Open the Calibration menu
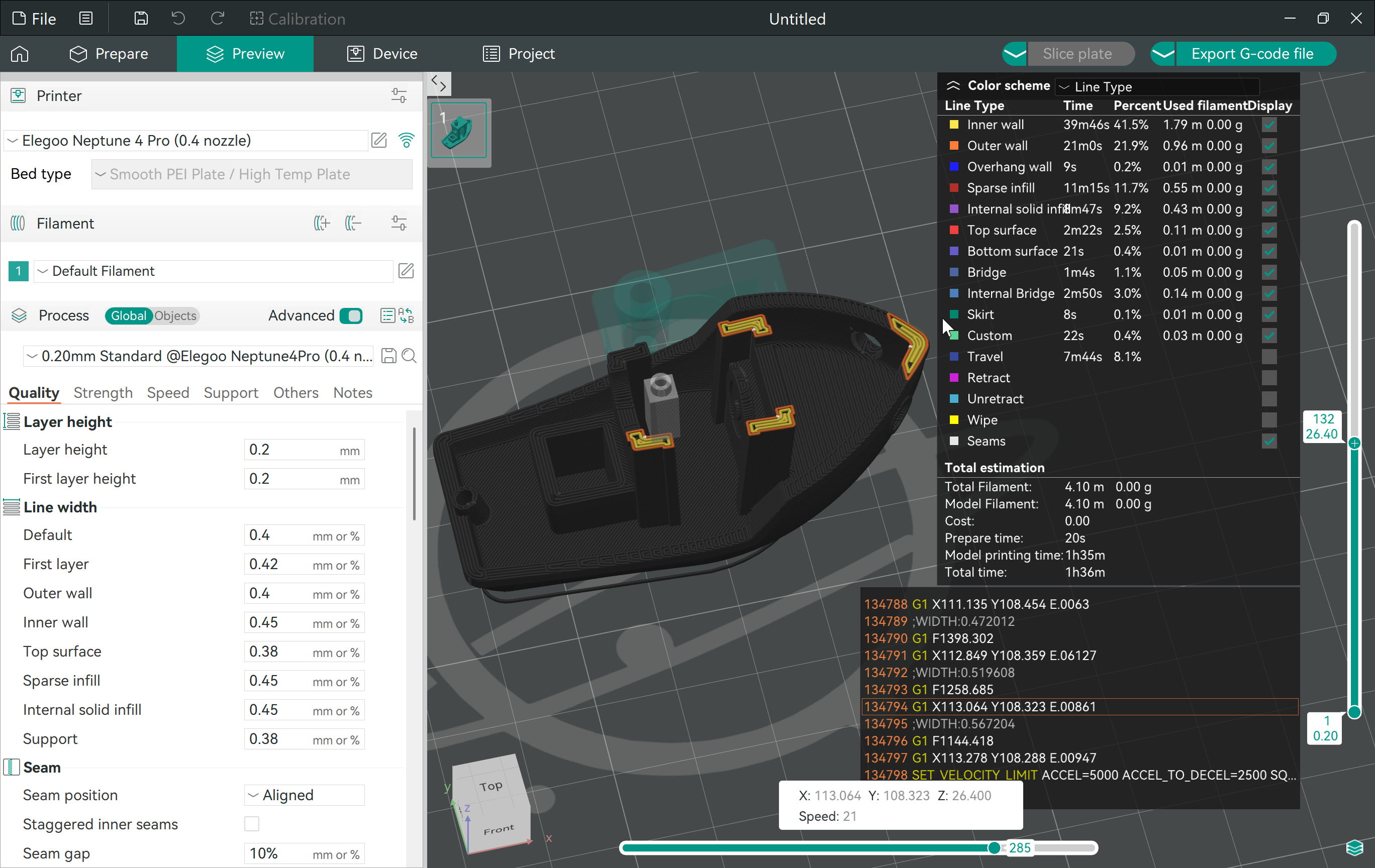The width and height of the screenshot is (1375, 868). [x=298, y=19]
